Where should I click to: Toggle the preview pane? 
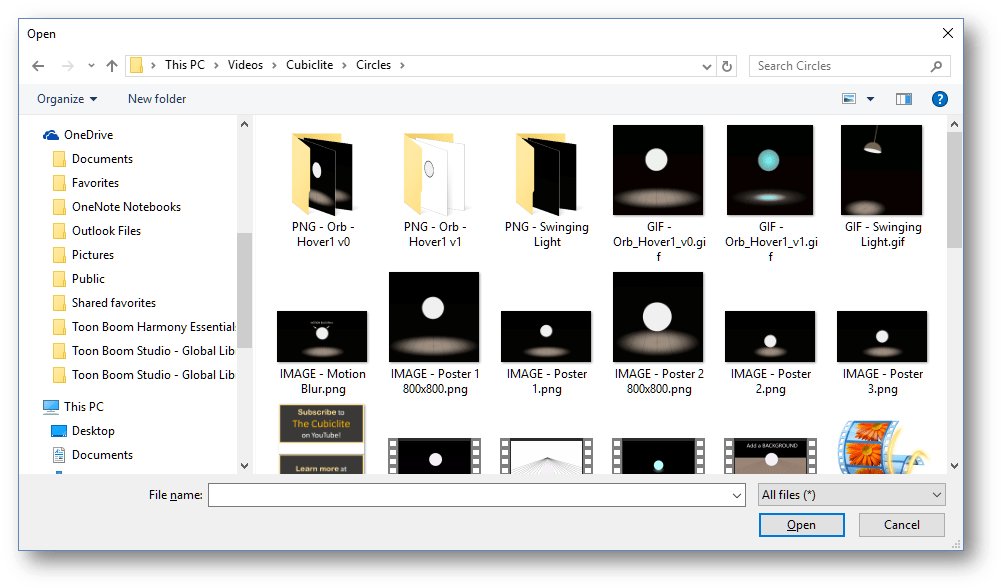(x=903, y=98)
